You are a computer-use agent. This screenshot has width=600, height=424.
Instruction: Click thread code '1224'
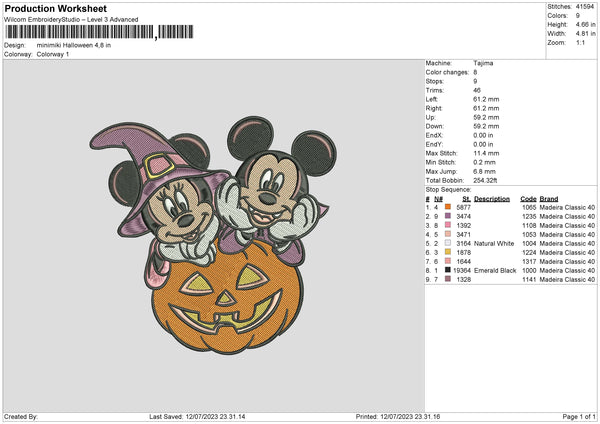[529, 253]
